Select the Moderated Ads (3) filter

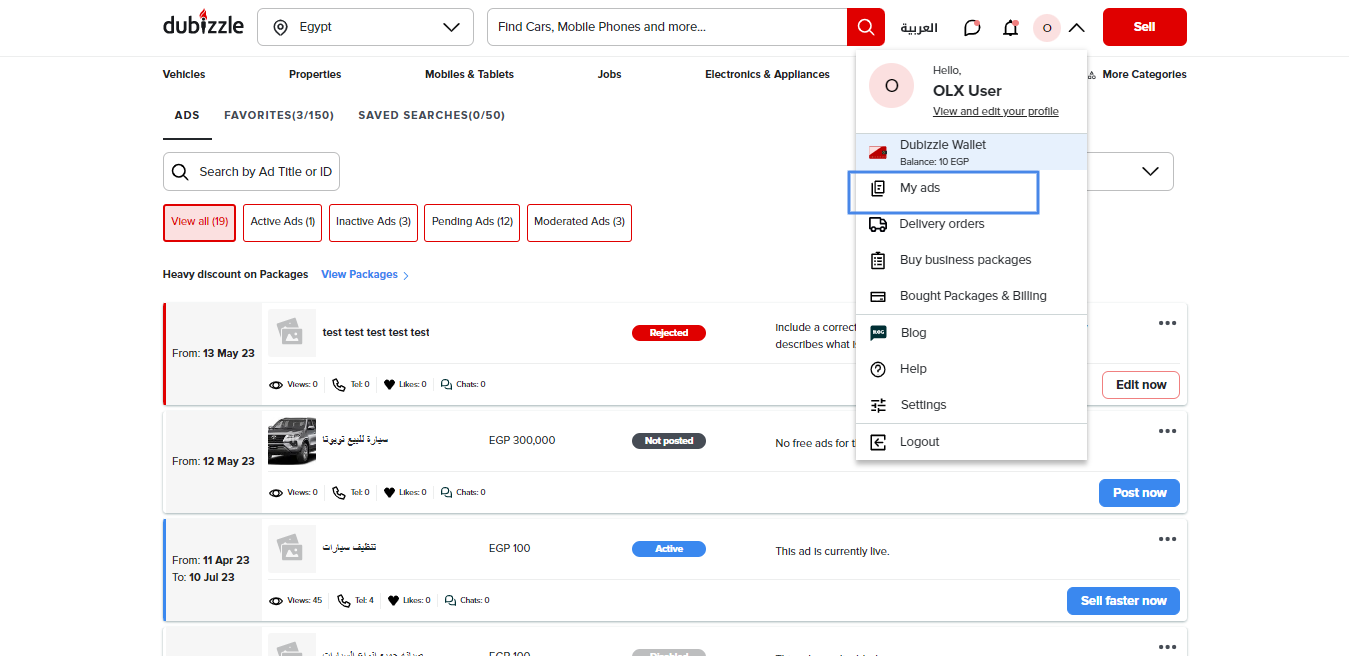coord(579,222)
